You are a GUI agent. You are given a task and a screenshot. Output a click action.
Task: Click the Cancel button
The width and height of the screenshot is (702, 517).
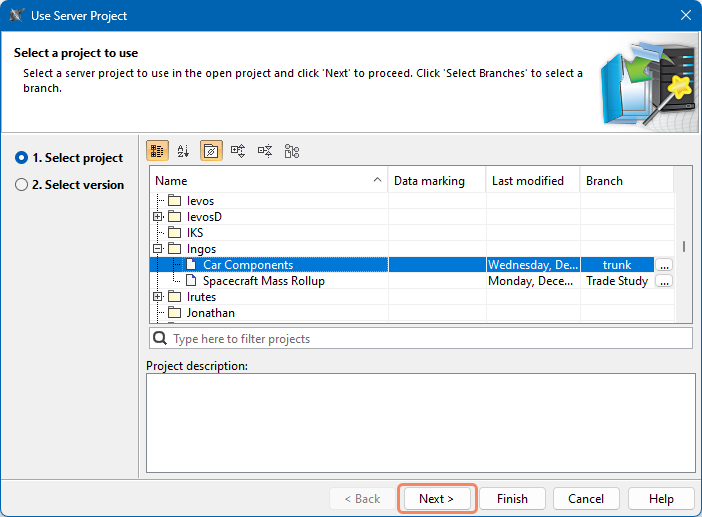[586, 499]
